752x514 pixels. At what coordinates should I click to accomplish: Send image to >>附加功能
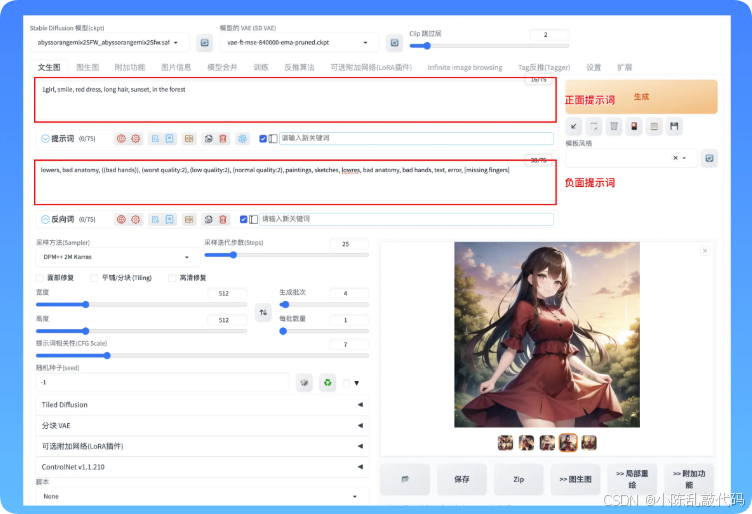click(x=689, y=479)
